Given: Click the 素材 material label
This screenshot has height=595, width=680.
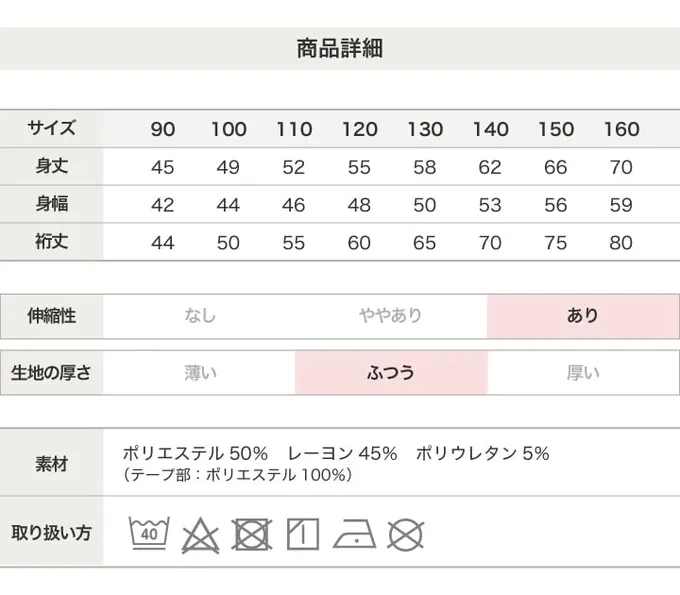Looking at the screenshot, I should tap(51, 464).
